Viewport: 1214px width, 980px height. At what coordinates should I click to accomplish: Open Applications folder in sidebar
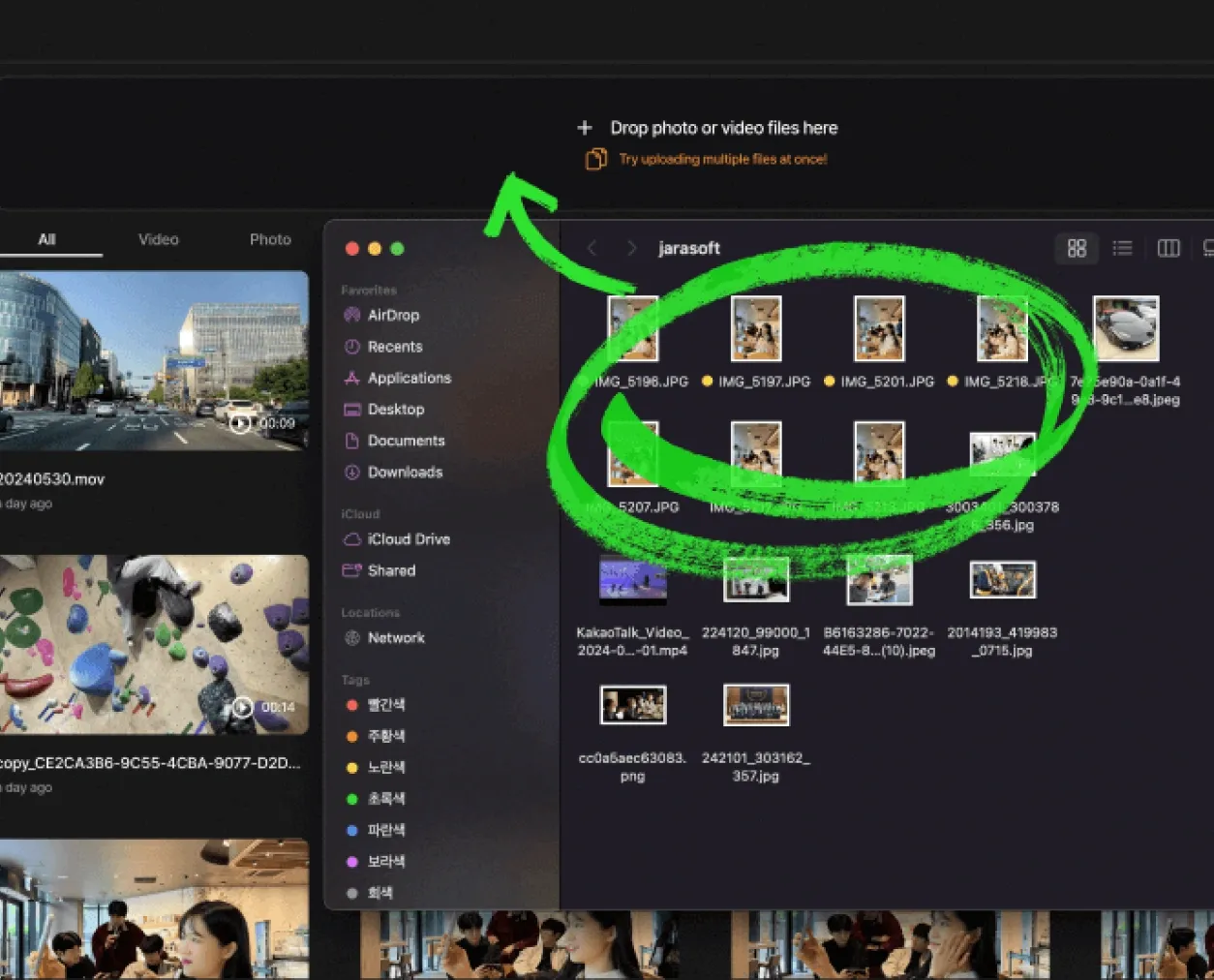click(x=409, y=378)
